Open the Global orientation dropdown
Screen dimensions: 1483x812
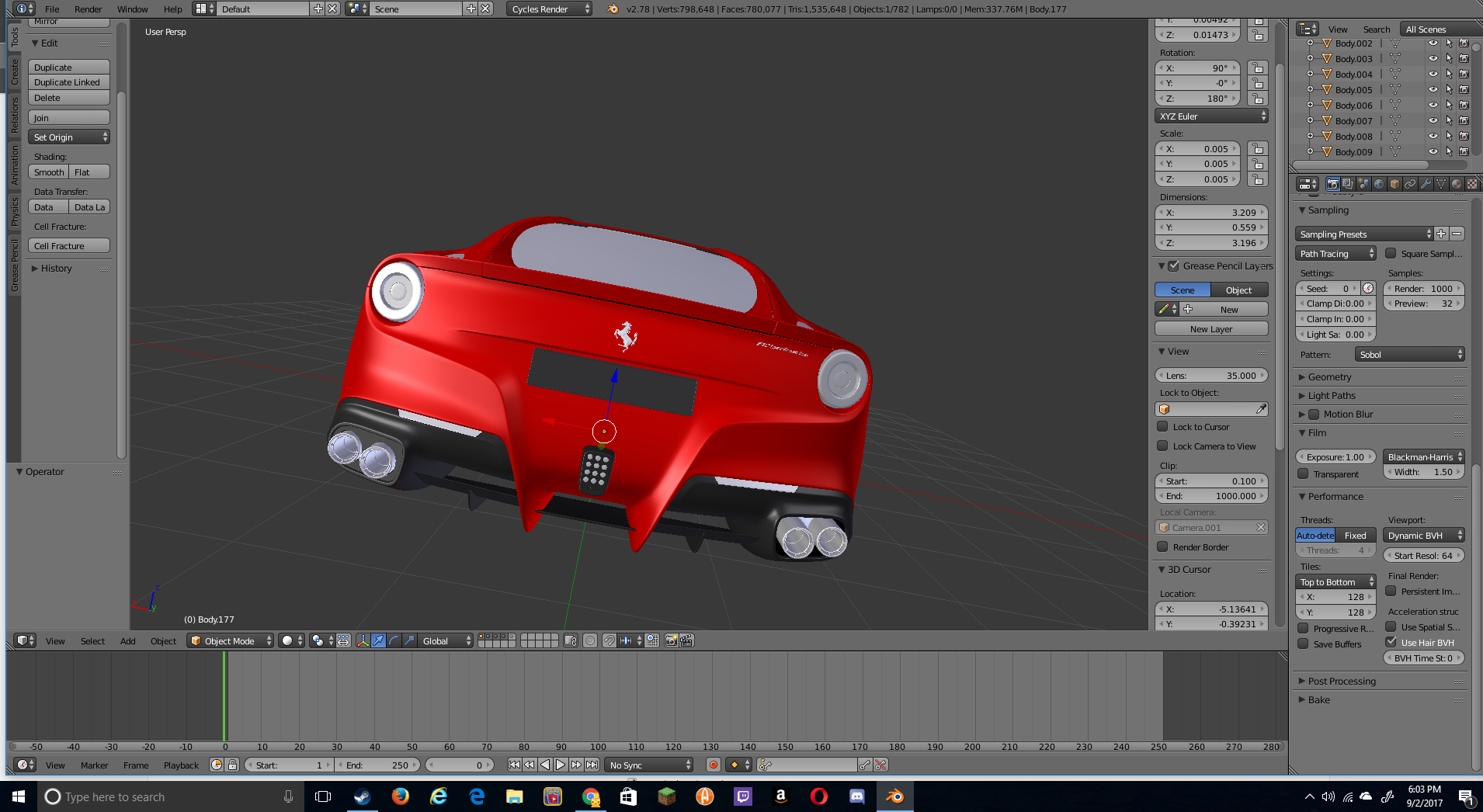(445, 640)
